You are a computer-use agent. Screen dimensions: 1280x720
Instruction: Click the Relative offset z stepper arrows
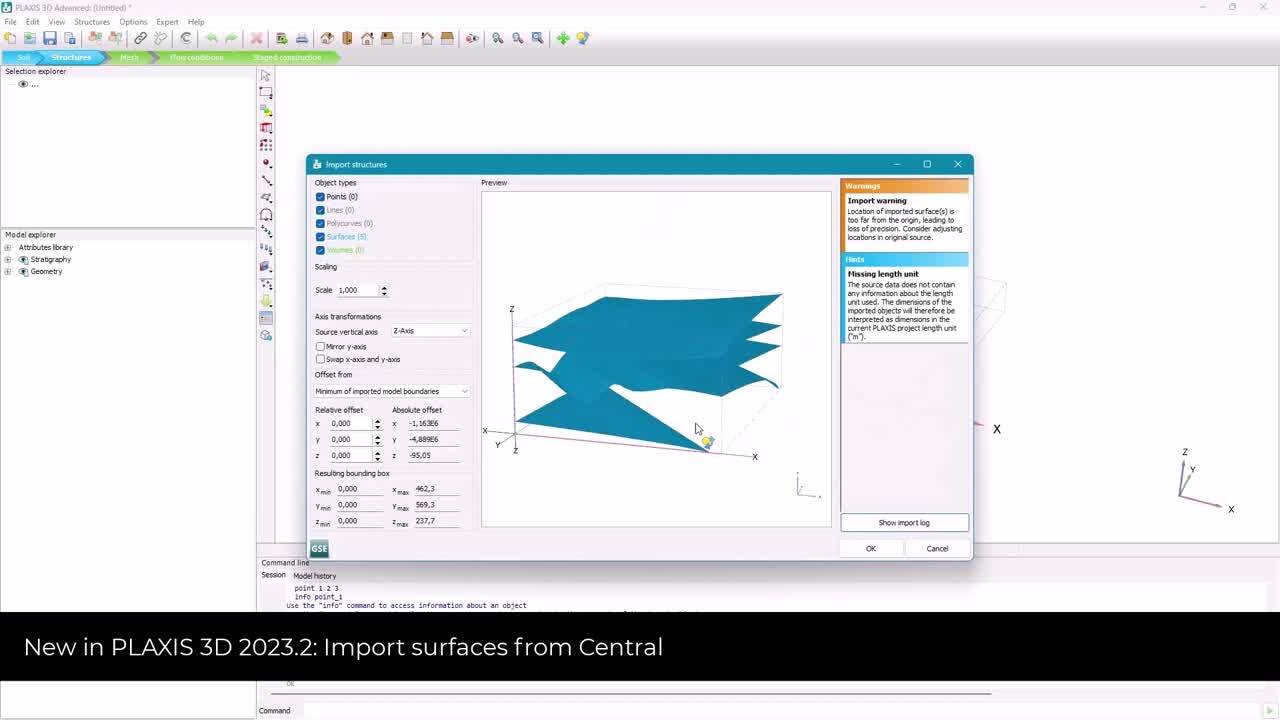[377, 456]
